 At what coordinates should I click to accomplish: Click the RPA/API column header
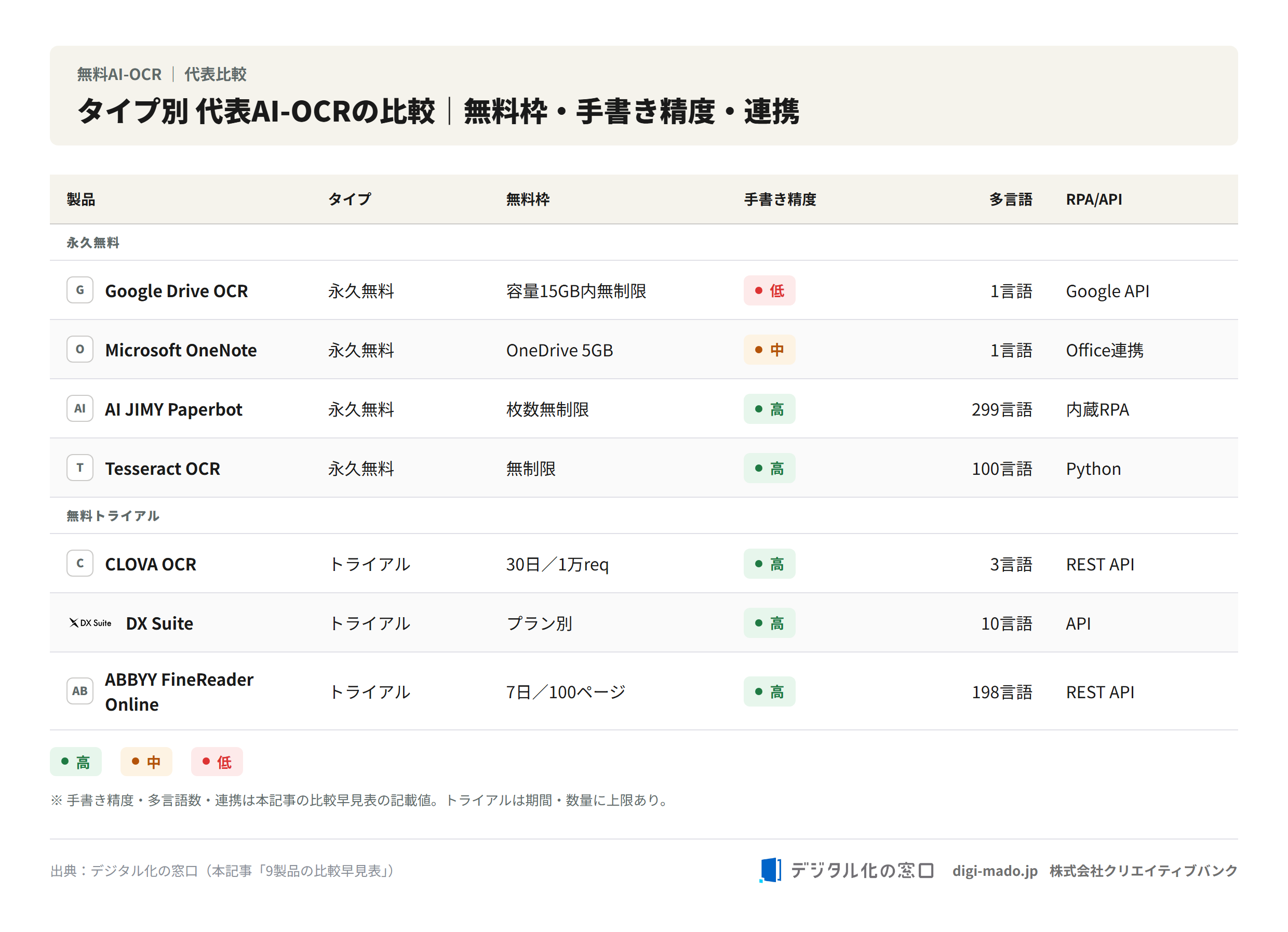pyautogui.click(x=1094, y=199)
